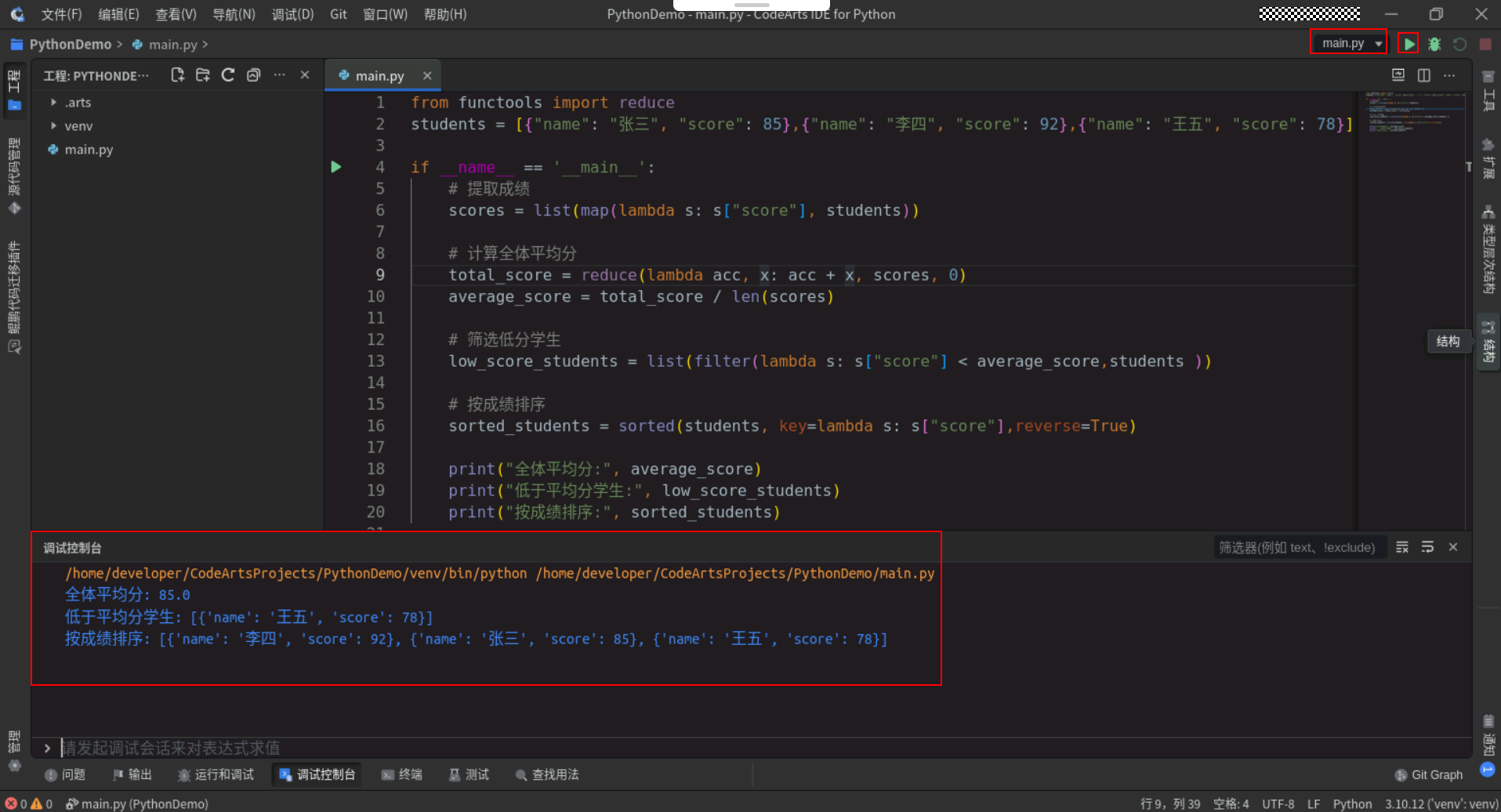Switch to the 调试控制台 tab
1501x812 pixels.
click(317, 774)
